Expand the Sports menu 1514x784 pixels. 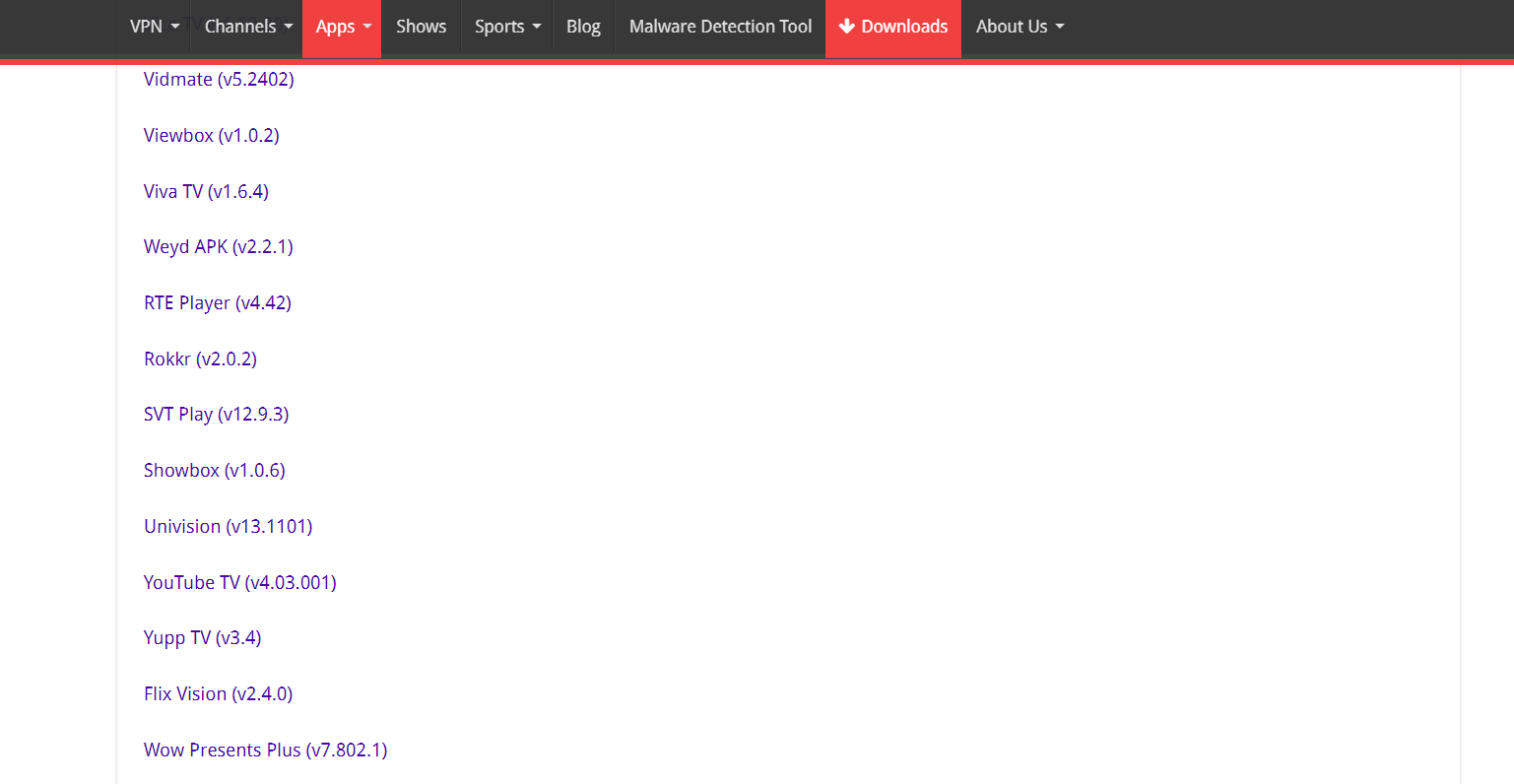[507, 27]
